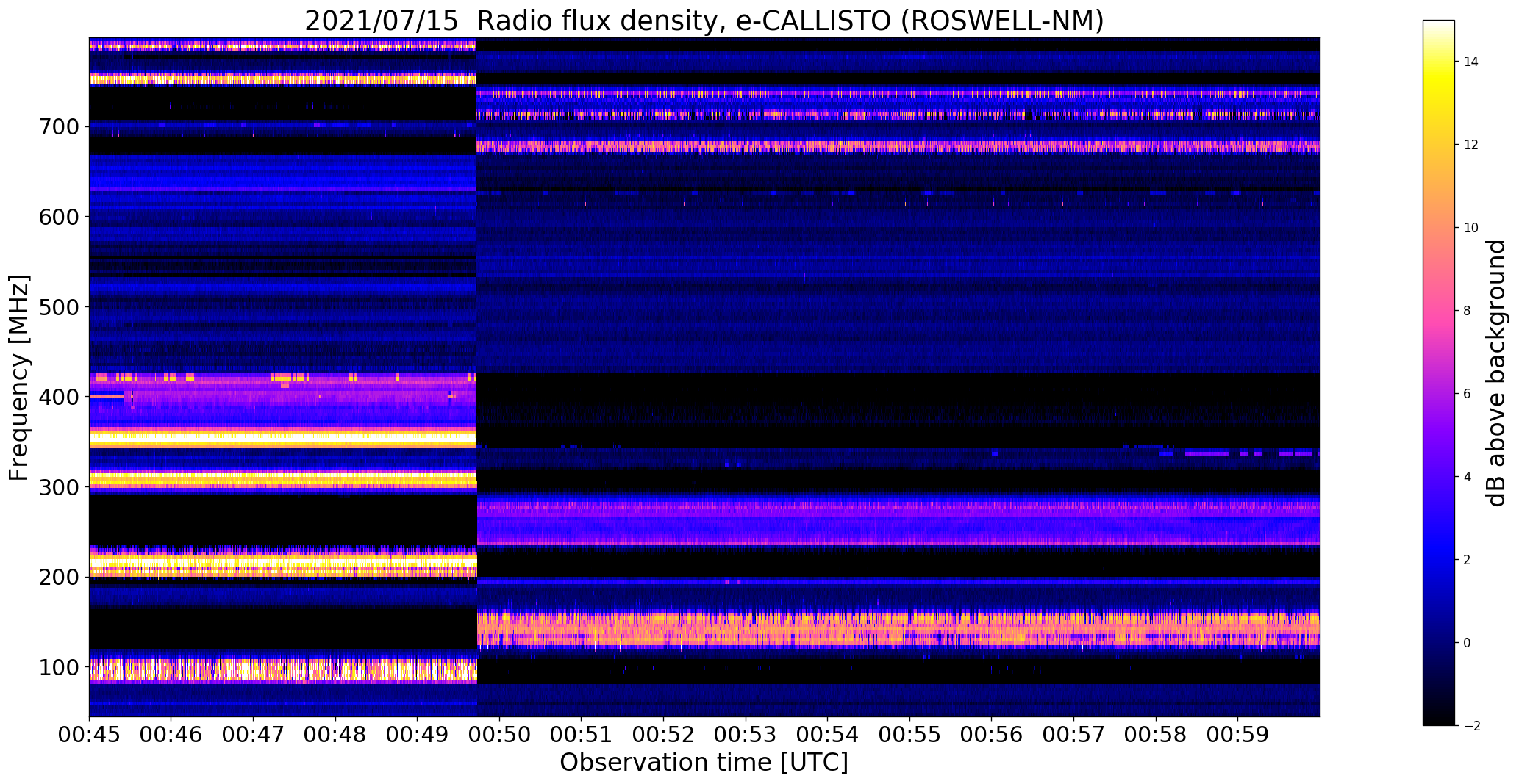This screenshot has width=1519, height=784.
Task: Click the colorbar tick label 6
Action: coord(1467,394)
